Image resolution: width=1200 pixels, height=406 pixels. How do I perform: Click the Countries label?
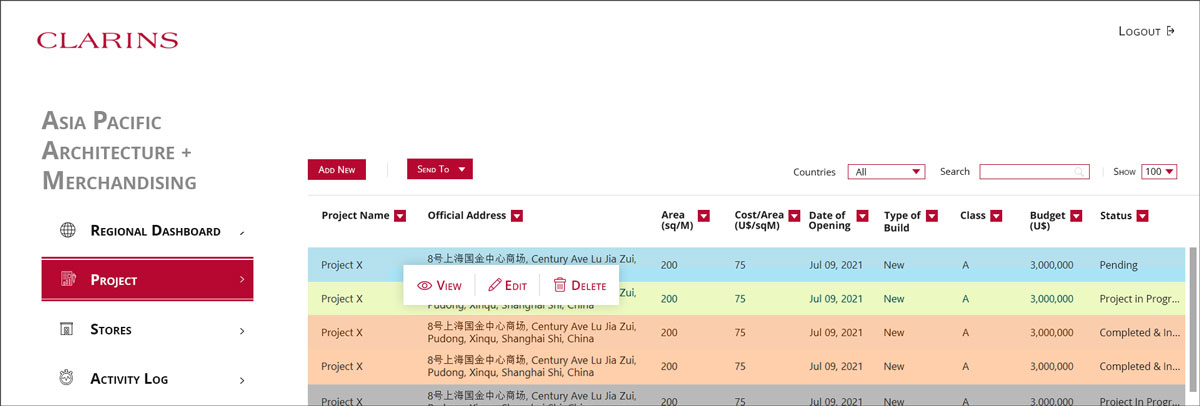point(814,172)
